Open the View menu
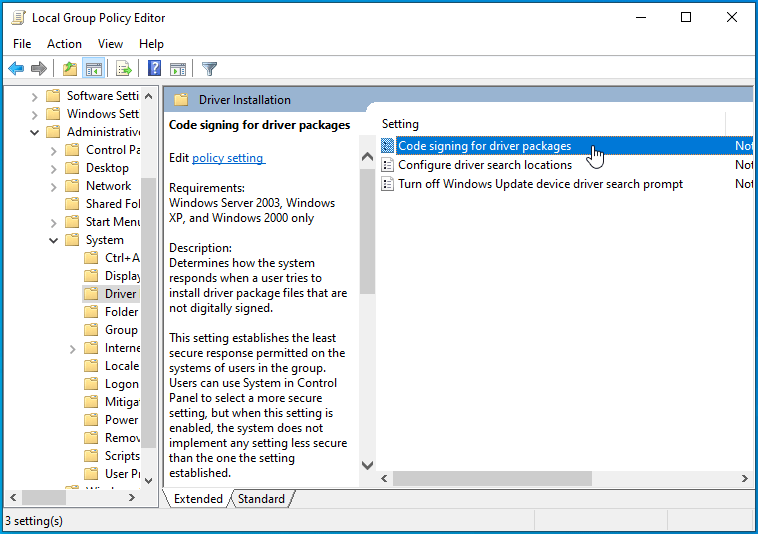 110,44
